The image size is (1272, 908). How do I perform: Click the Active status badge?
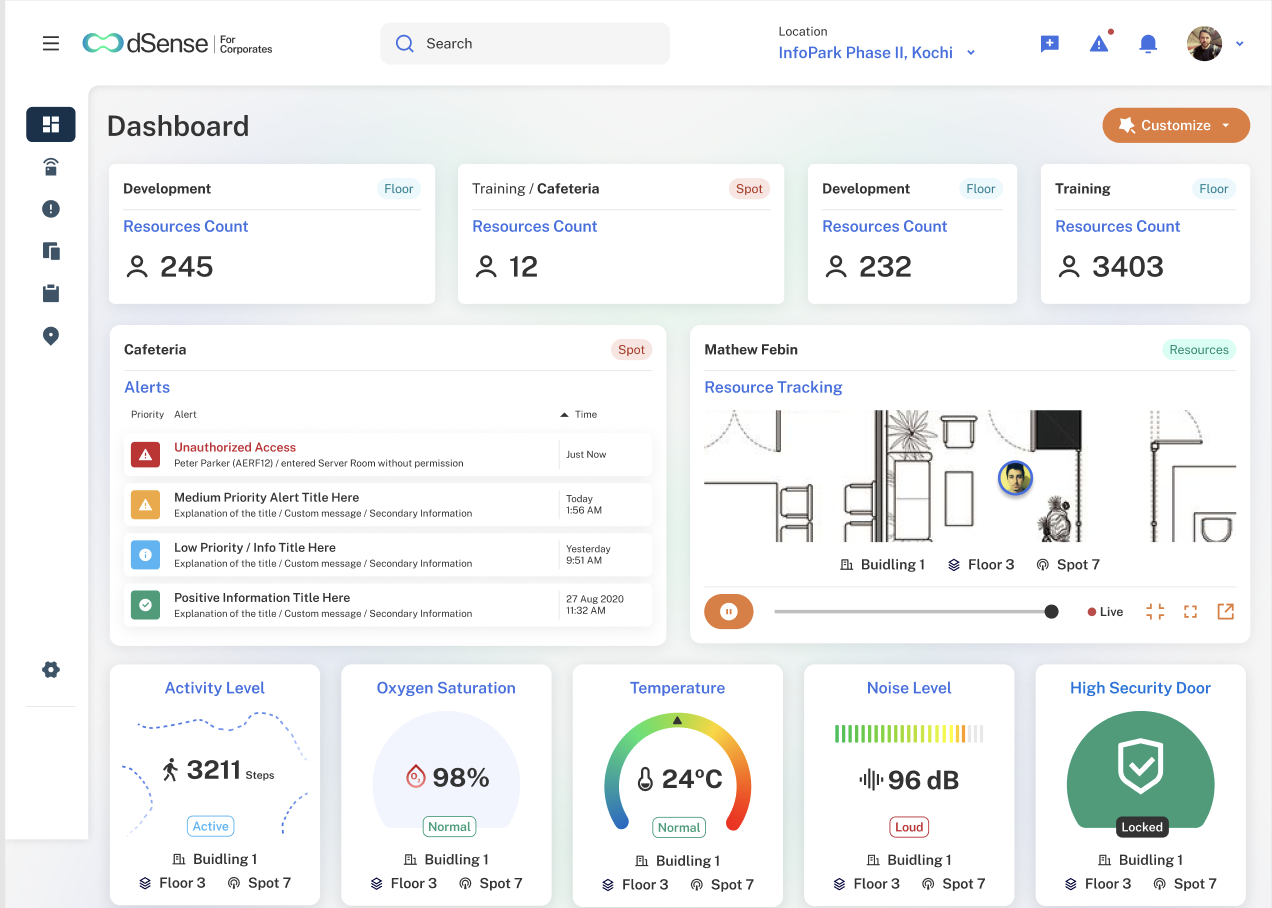click(211, 826)
